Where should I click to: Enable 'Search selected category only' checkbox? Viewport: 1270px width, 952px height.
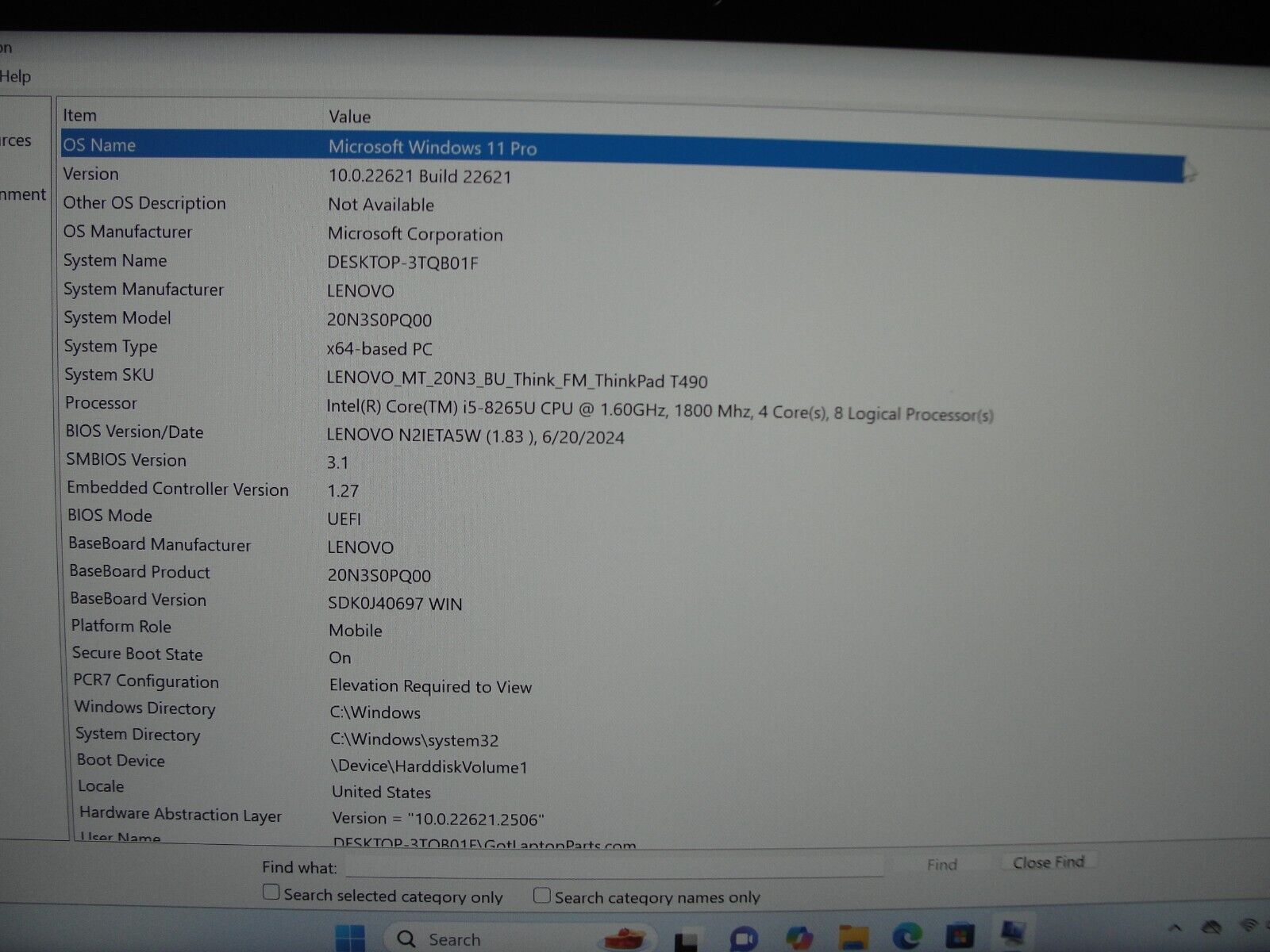[x=271, y=892]
